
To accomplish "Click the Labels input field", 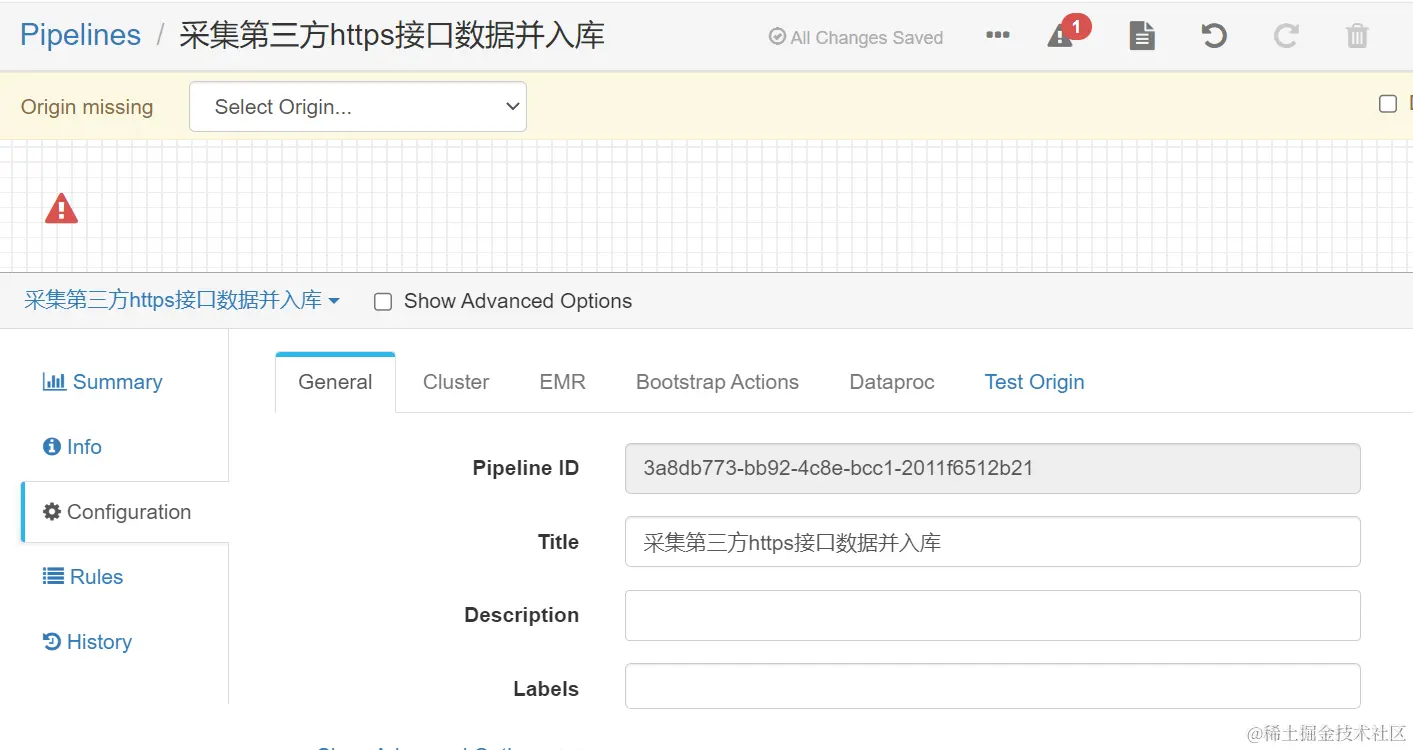I will [992, 686].
